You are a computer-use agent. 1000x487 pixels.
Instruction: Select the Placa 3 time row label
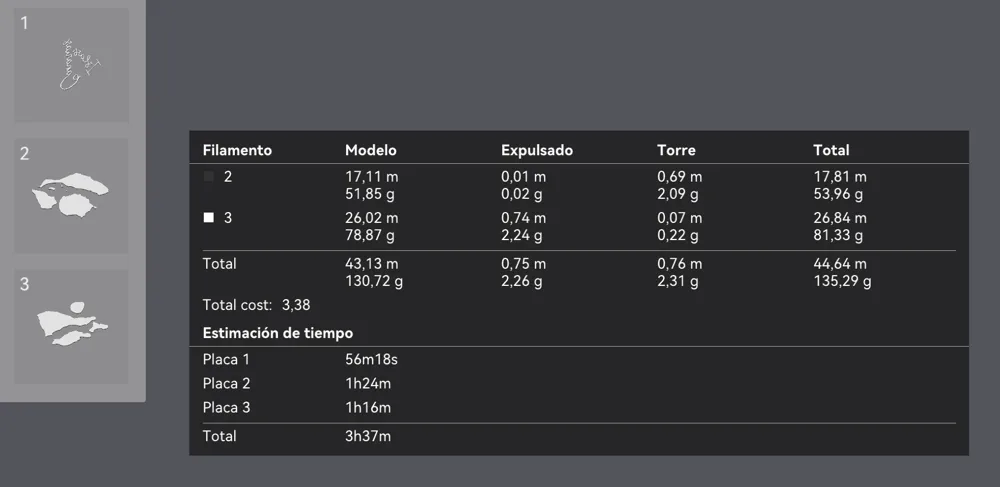(x=226, y=408)
